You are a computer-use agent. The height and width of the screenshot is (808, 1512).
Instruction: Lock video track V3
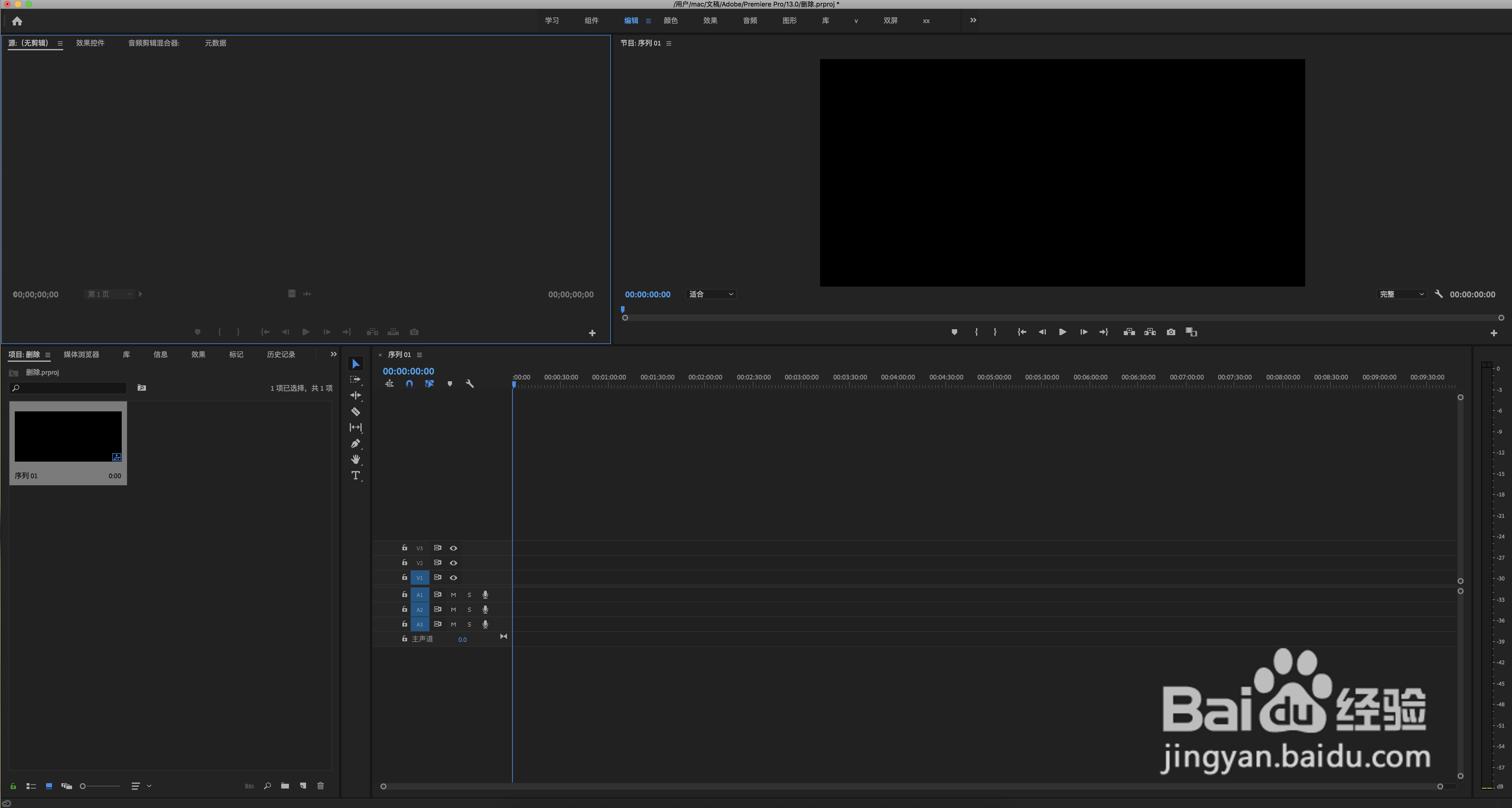click(x=404, y=547)
